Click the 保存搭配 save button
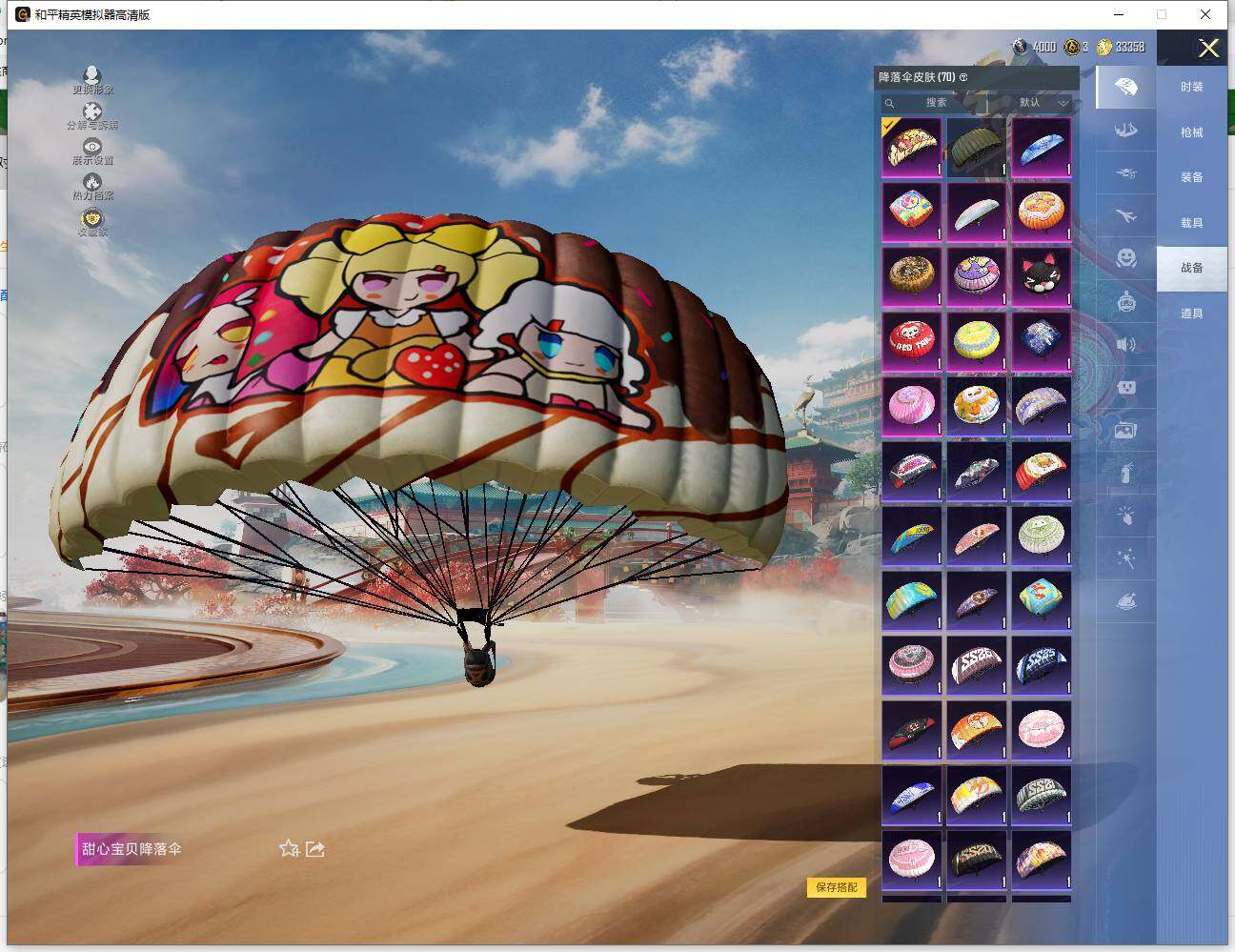 coord(837,887)
